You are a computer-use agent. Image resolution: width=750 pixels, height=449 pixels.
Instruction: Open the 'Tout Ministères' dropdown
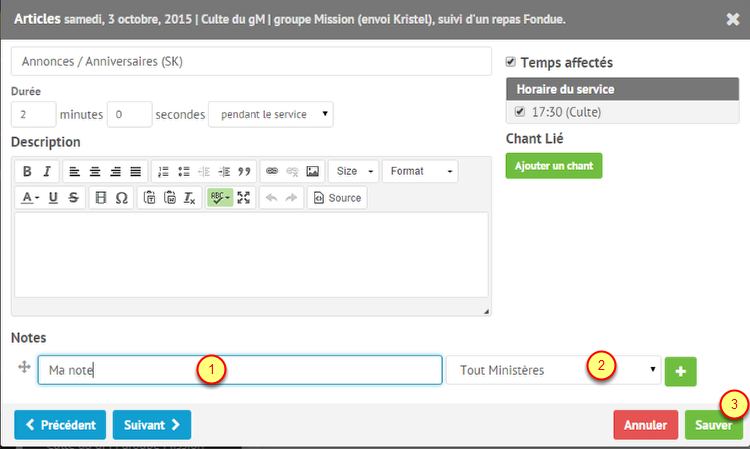(553, 370)
